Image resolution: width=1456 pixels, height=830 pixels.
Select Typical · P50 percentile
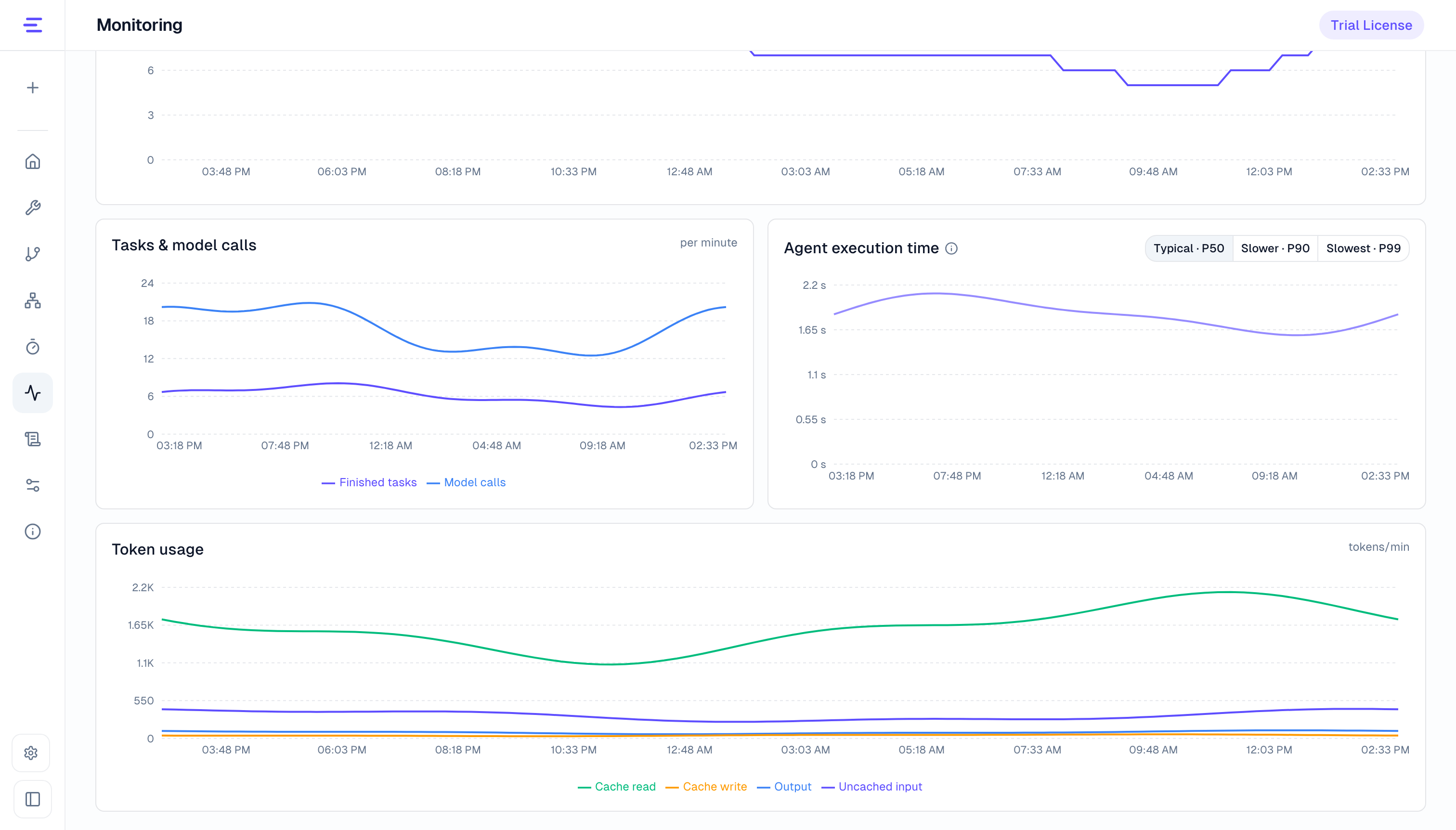click(1189, 248)
